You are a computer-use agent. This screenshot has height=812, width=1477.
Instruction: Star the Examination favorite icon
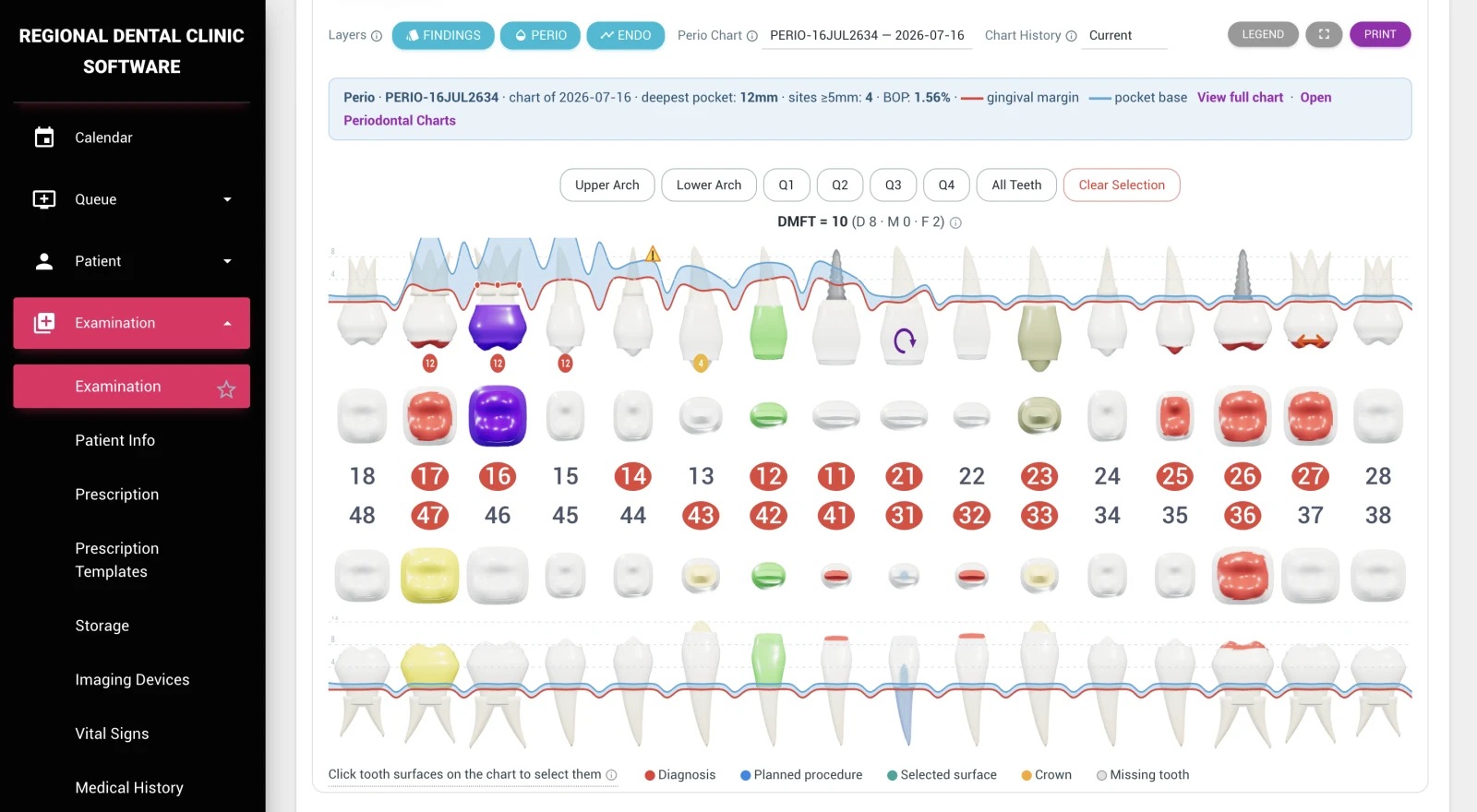[x=226, y=389]
